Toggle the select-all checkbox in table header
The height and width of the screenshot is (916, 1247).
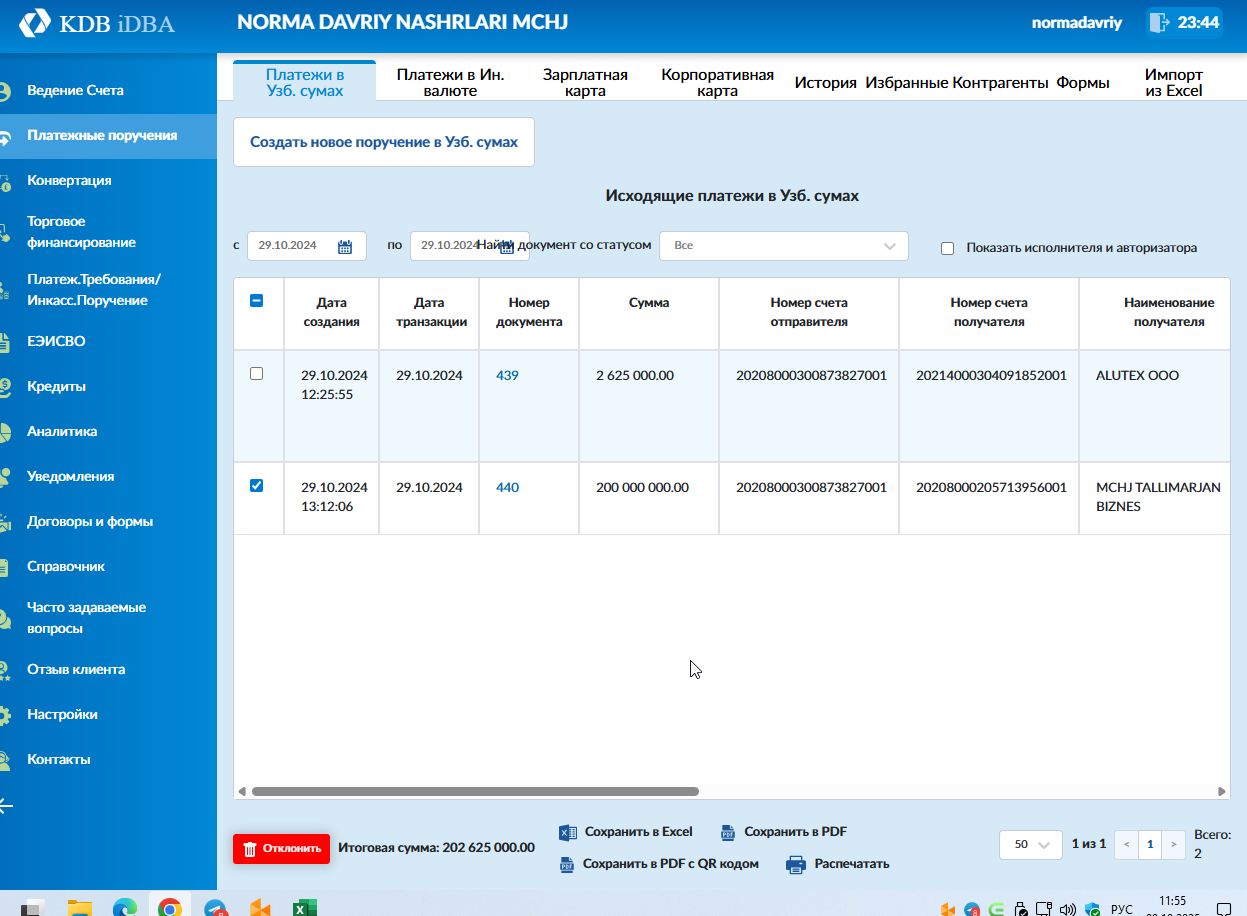[256, 300]
